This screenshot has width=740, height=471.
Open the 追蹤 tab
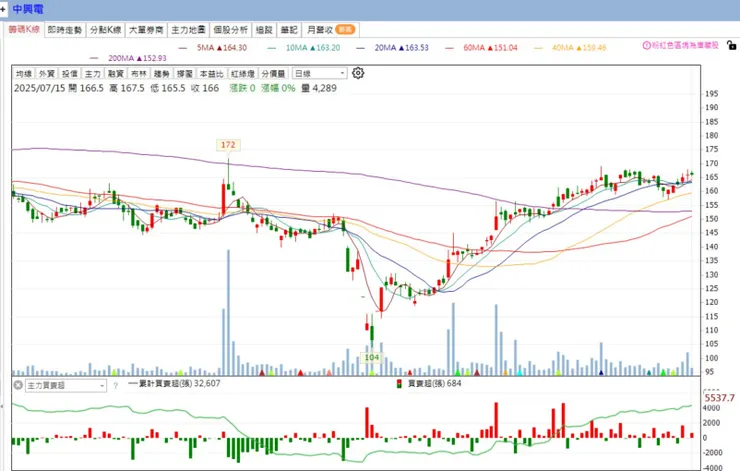click(x=264, y=30)
